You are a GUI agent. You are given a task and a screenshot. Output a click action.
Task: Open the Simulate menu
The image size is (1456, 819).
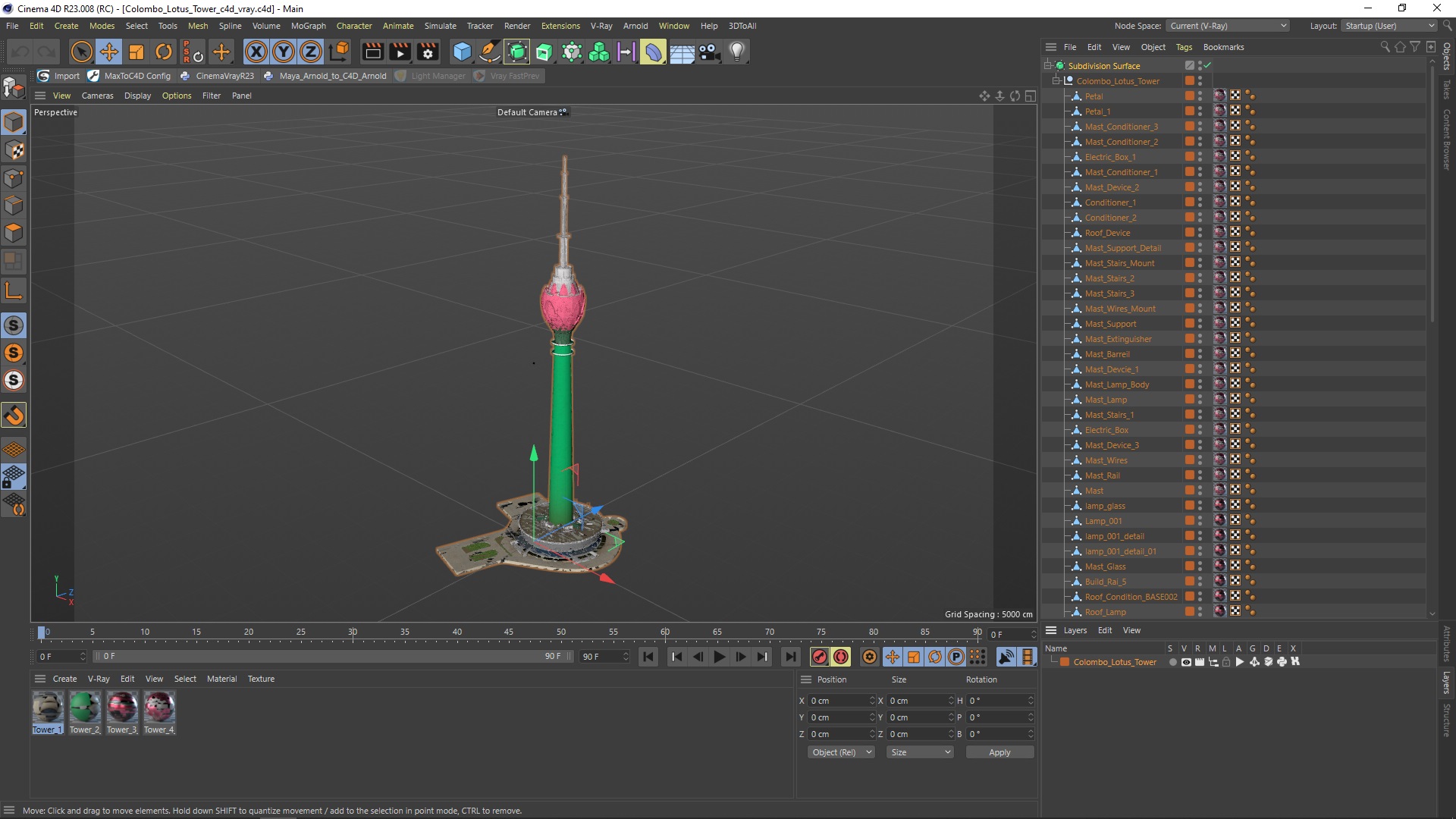point(440,26)
